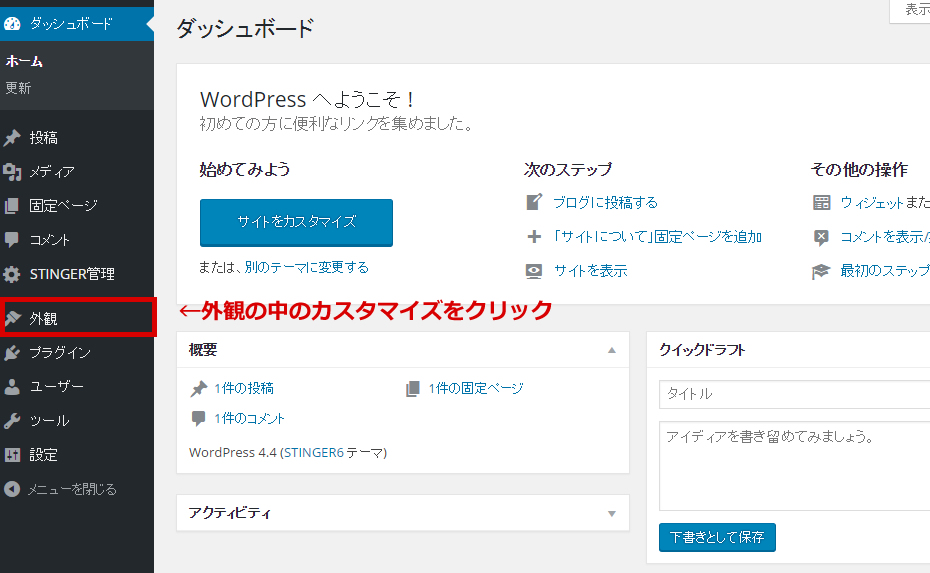This screenshot has width=930, height=573.
Task: Collapse the 概要 panel using its arrow
Action: [611, 350]
